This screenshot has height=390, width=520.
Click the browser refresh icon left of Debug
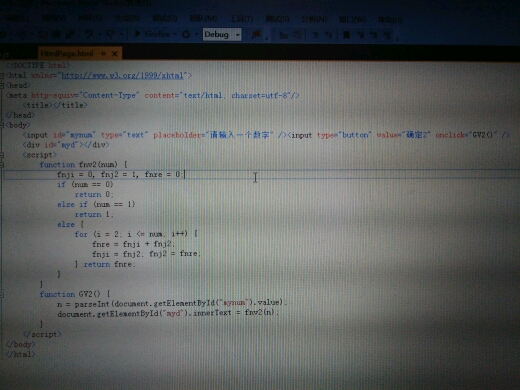(x=186, y=34)
